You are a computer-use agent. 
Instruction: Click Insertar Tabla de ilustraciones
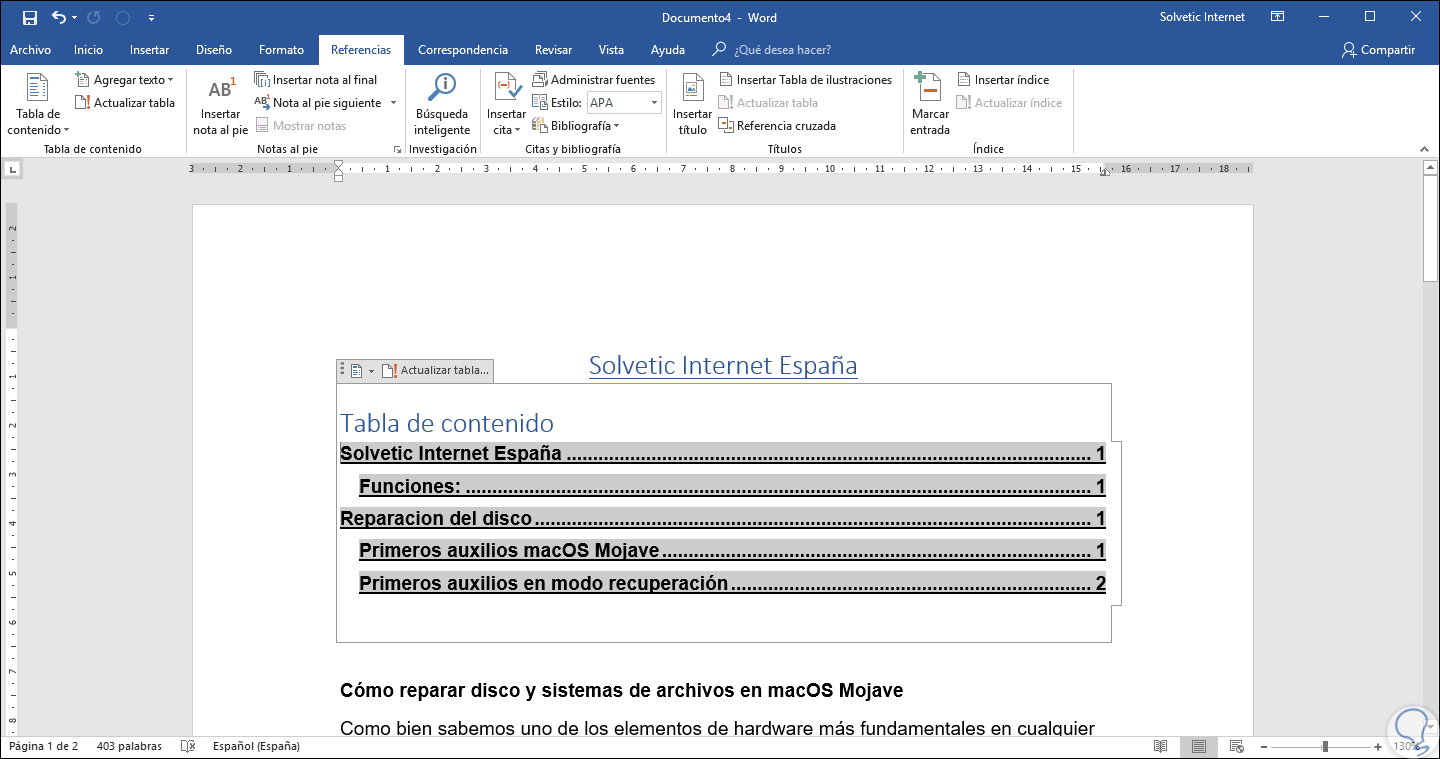click(x=805, y=80)
